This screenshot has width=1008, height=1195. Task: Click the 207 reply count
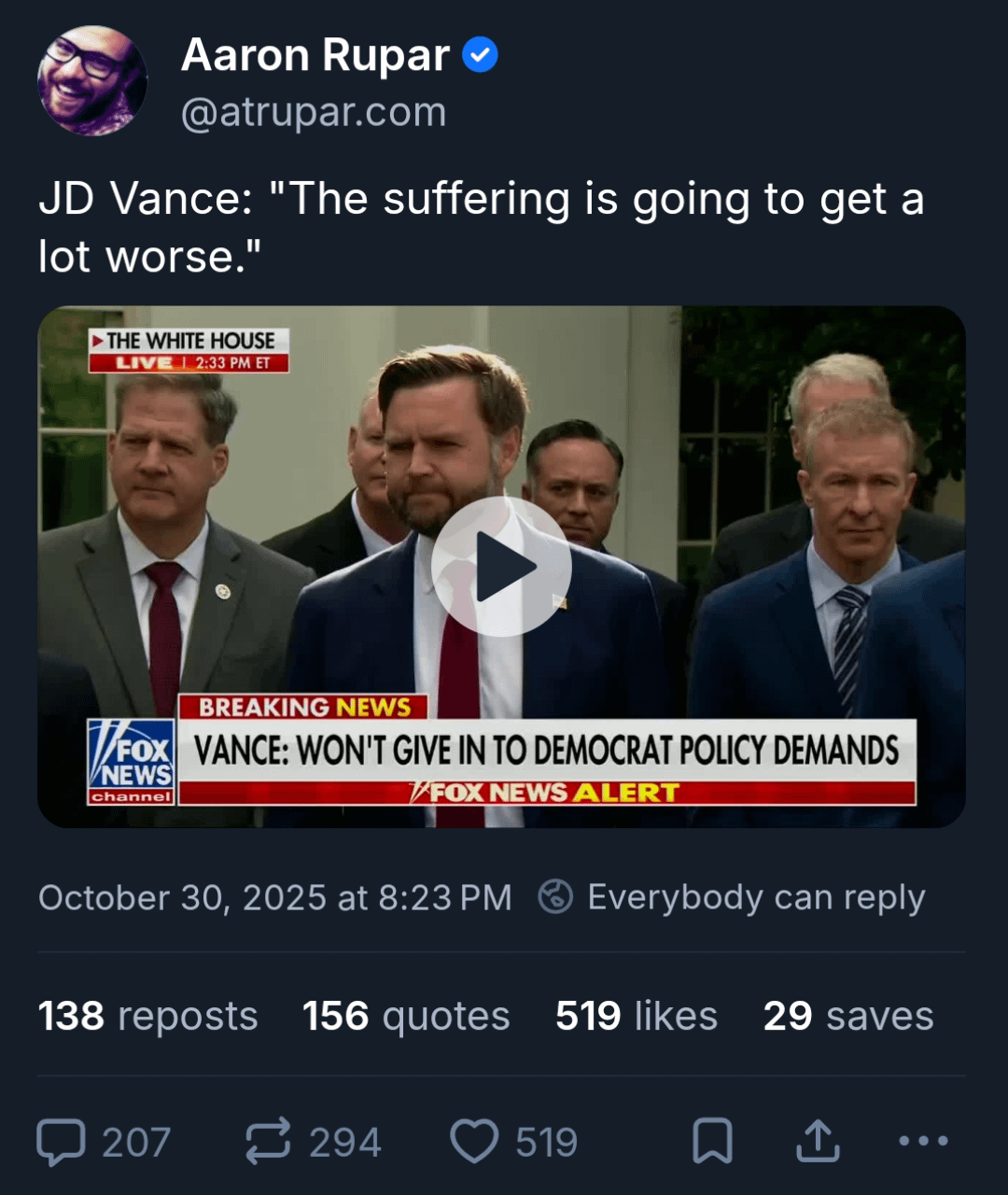pos(136,1143)
